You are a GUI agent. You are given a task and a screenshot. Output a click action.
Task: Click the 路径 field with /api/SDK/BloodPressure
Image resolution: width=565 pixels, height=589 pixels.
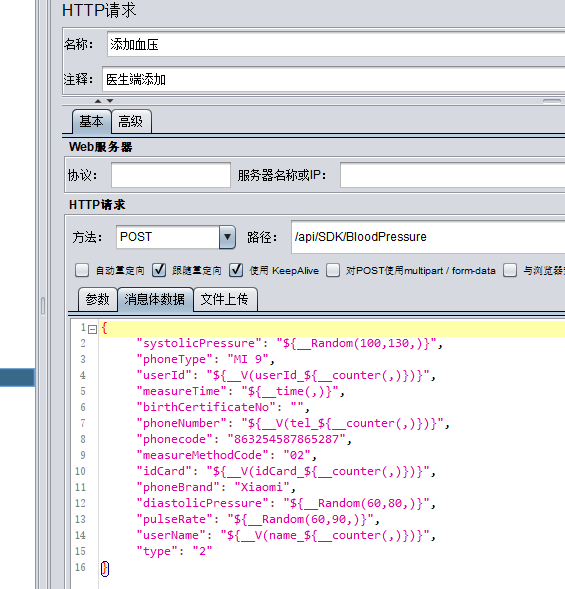point(428,237)
